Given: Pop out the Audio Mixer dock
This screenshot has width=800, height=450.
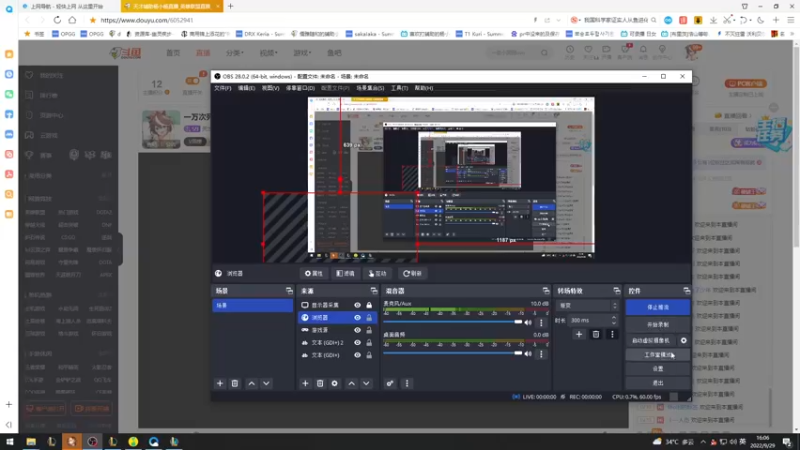Looking at the screenshot, I should [x=546, y=291].
